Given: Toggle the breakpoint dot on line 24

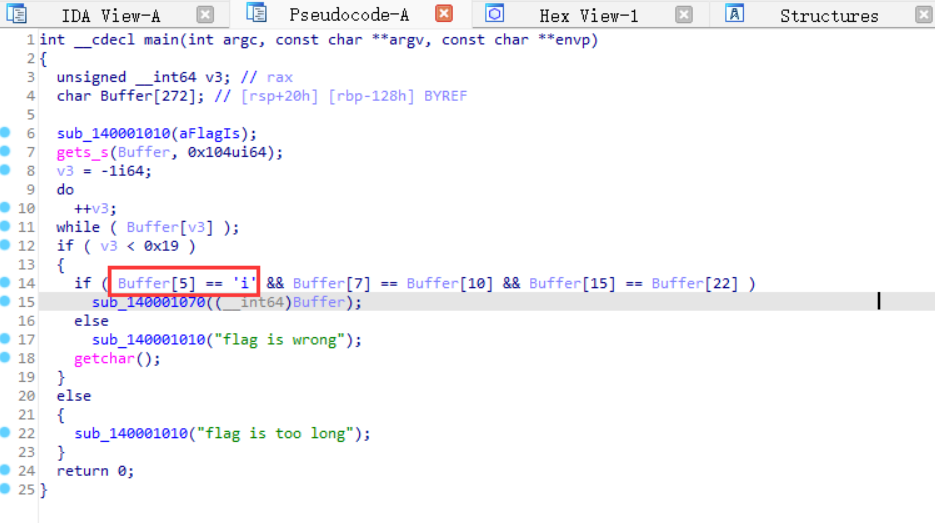Looking at the screenshot, I should coord(5,470).
